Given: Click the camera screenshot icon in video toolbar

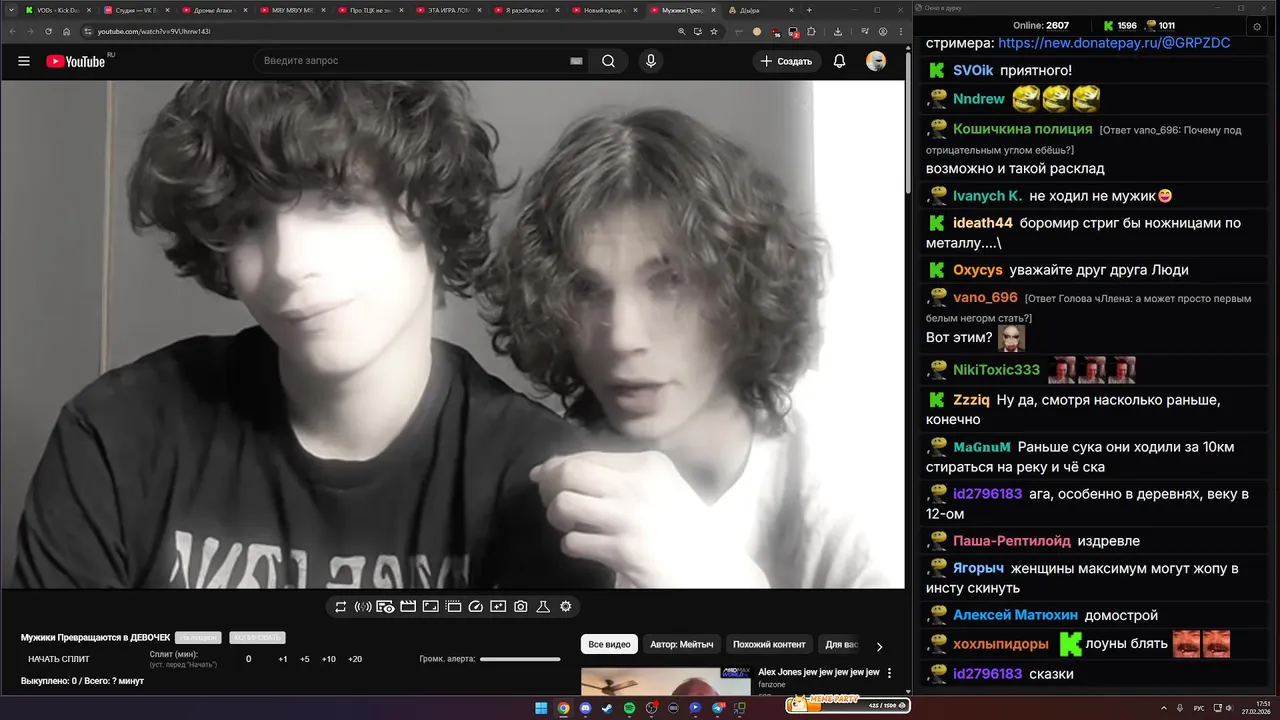Looking at the screenshot, I should point(521,606).
